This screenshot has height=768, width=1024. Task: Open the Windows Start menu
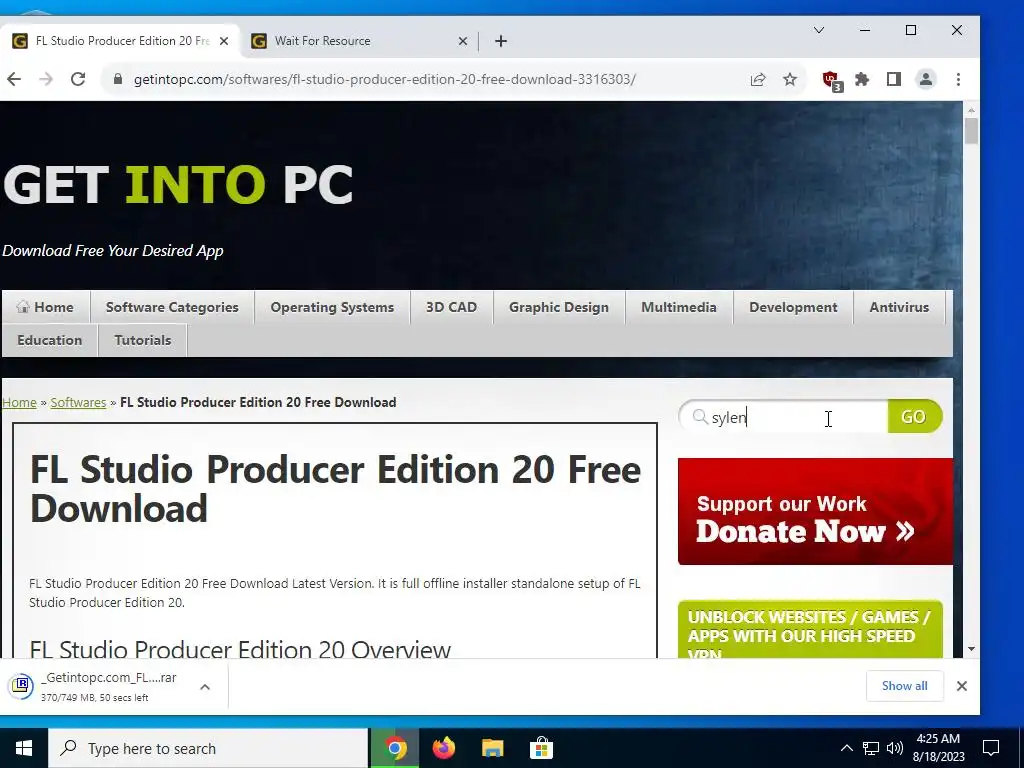tap(24, 748)
